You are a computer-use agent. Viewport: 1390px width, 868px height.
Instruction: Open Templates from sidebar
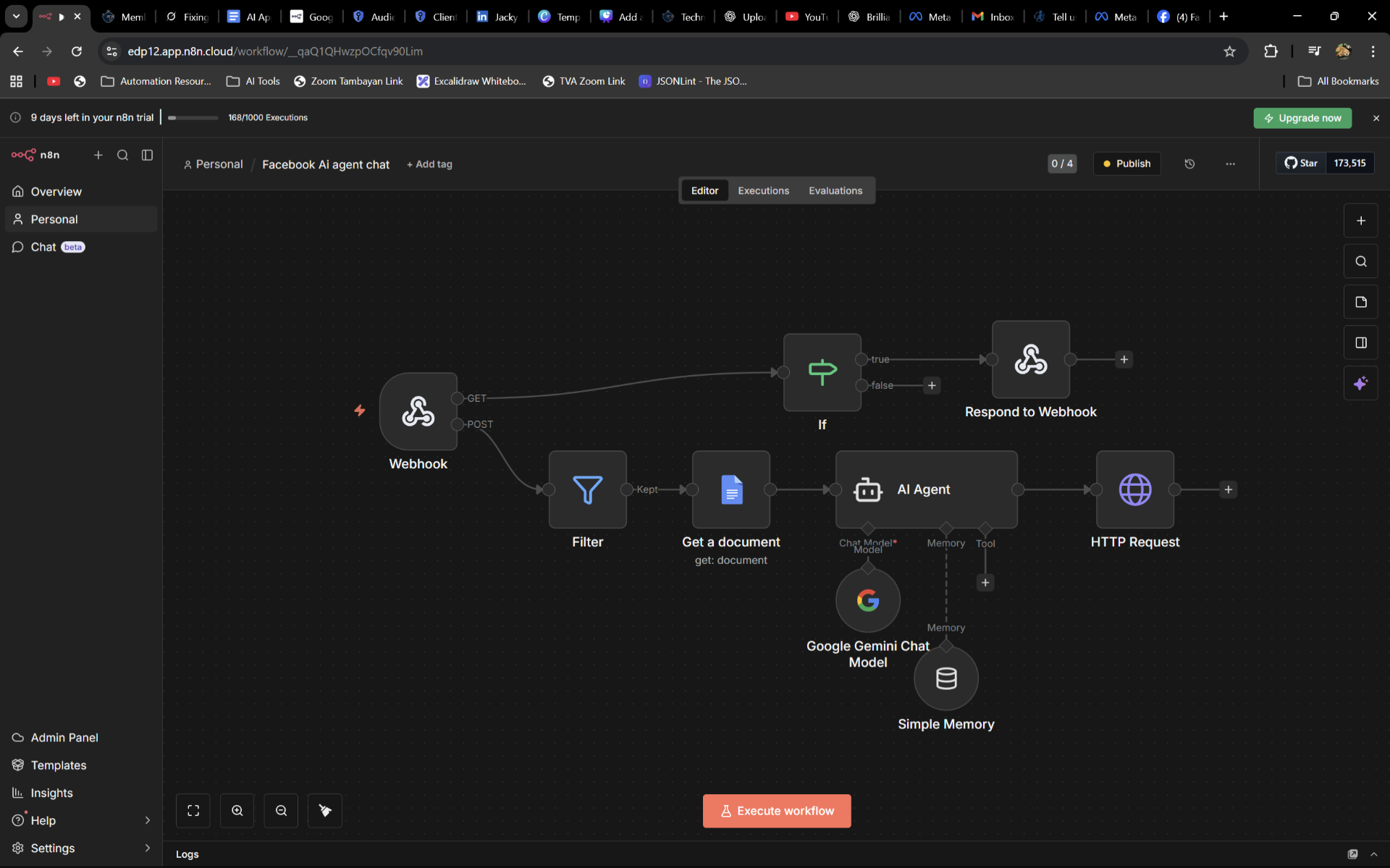click(81, 765)
